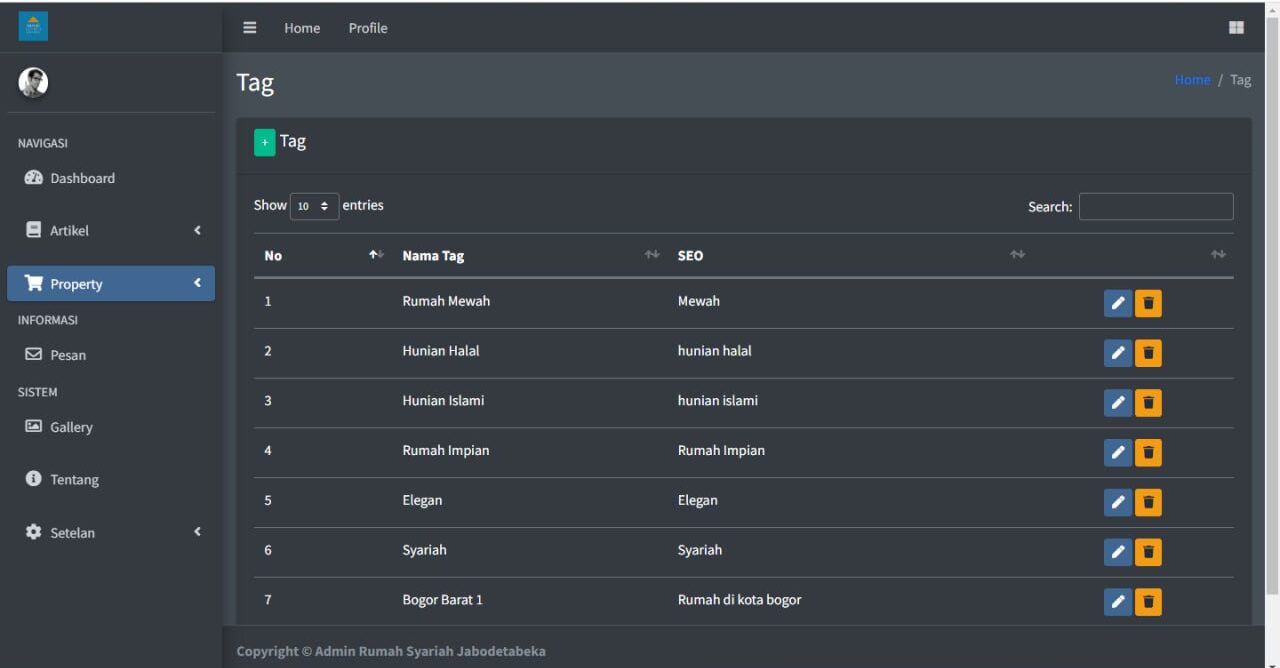Expand the Setelan sidebar menu
1280x668 pixels.
point(110,533)
